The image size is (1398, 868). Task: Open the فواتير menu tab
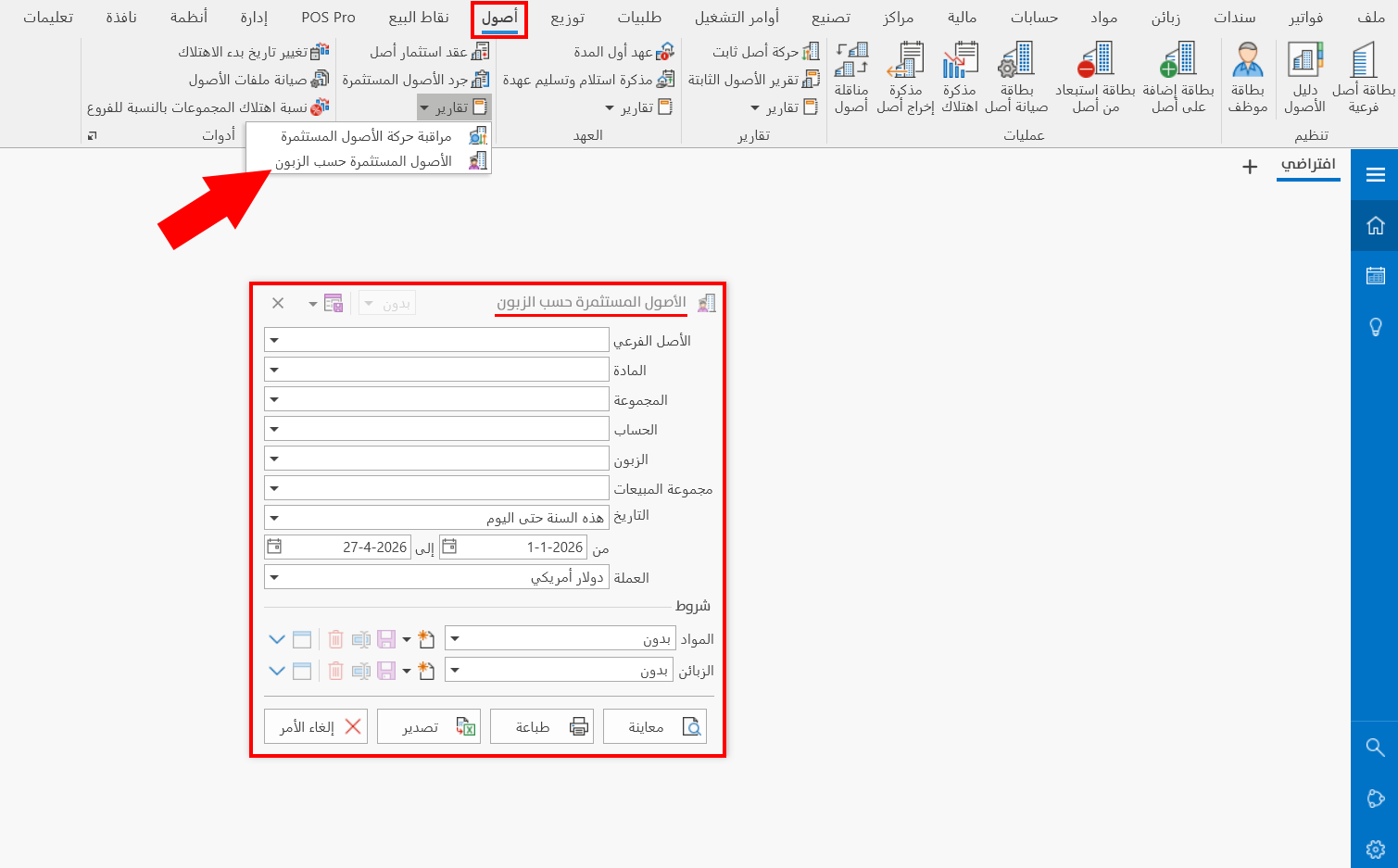[1305, 18]
